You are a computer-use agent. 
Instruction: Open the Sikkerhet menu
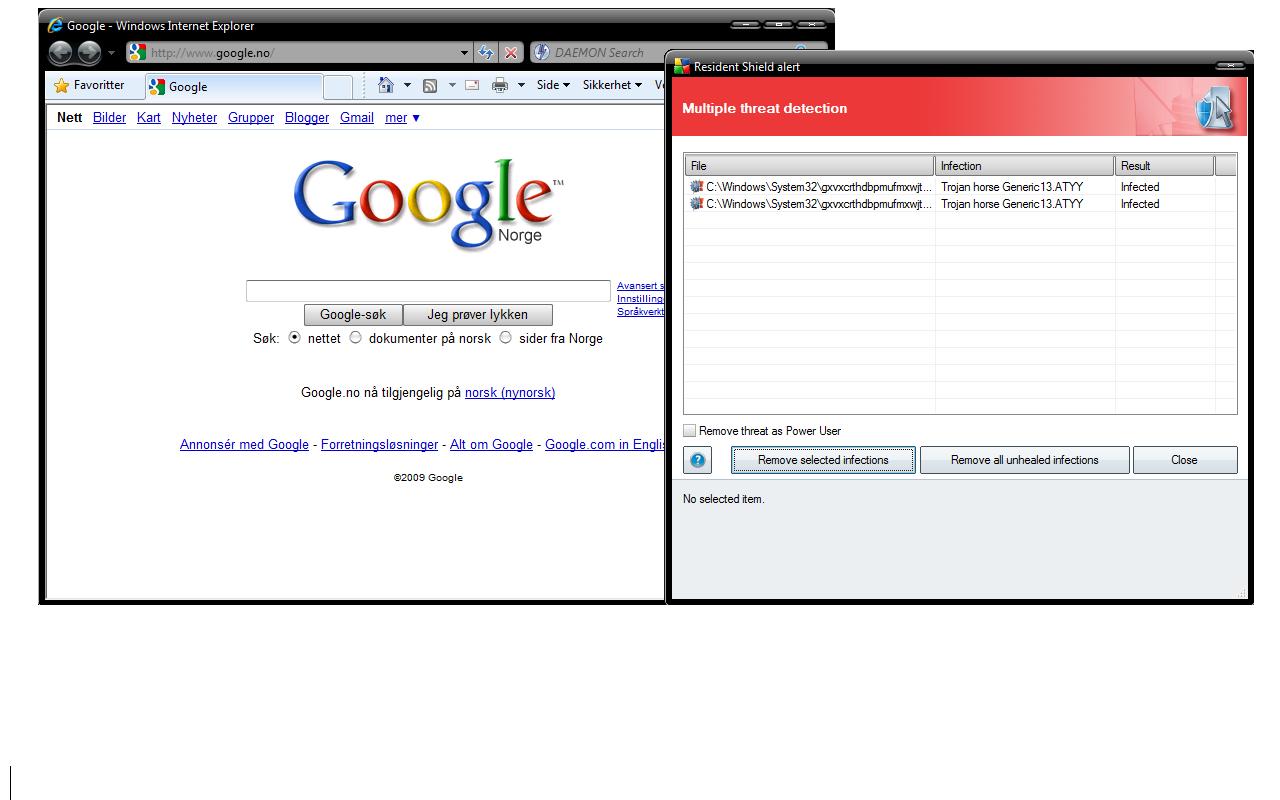(x=612, y=86)
